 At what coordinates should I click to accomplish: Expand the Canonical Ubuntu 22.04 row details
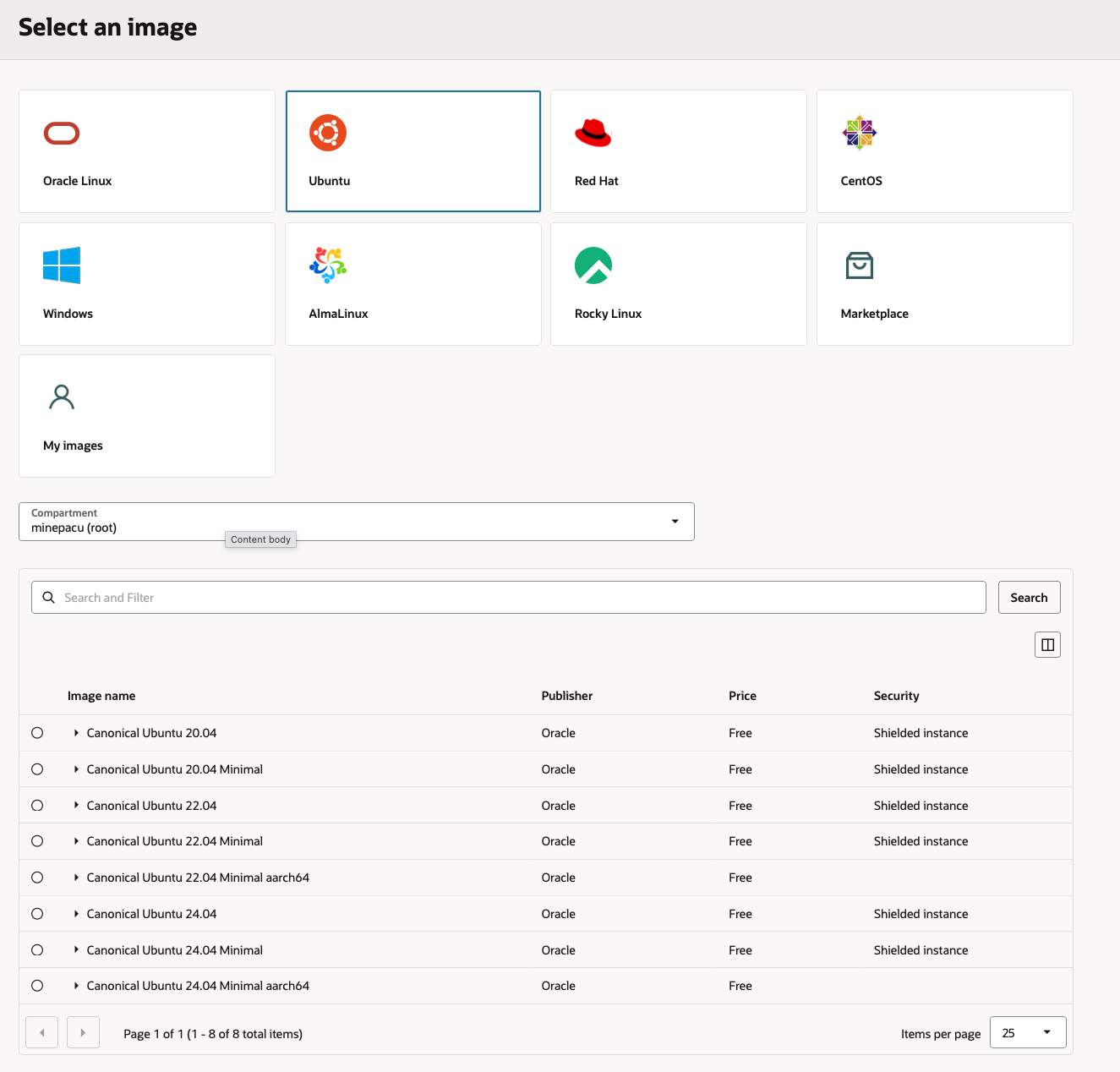[x=76, y=806]
